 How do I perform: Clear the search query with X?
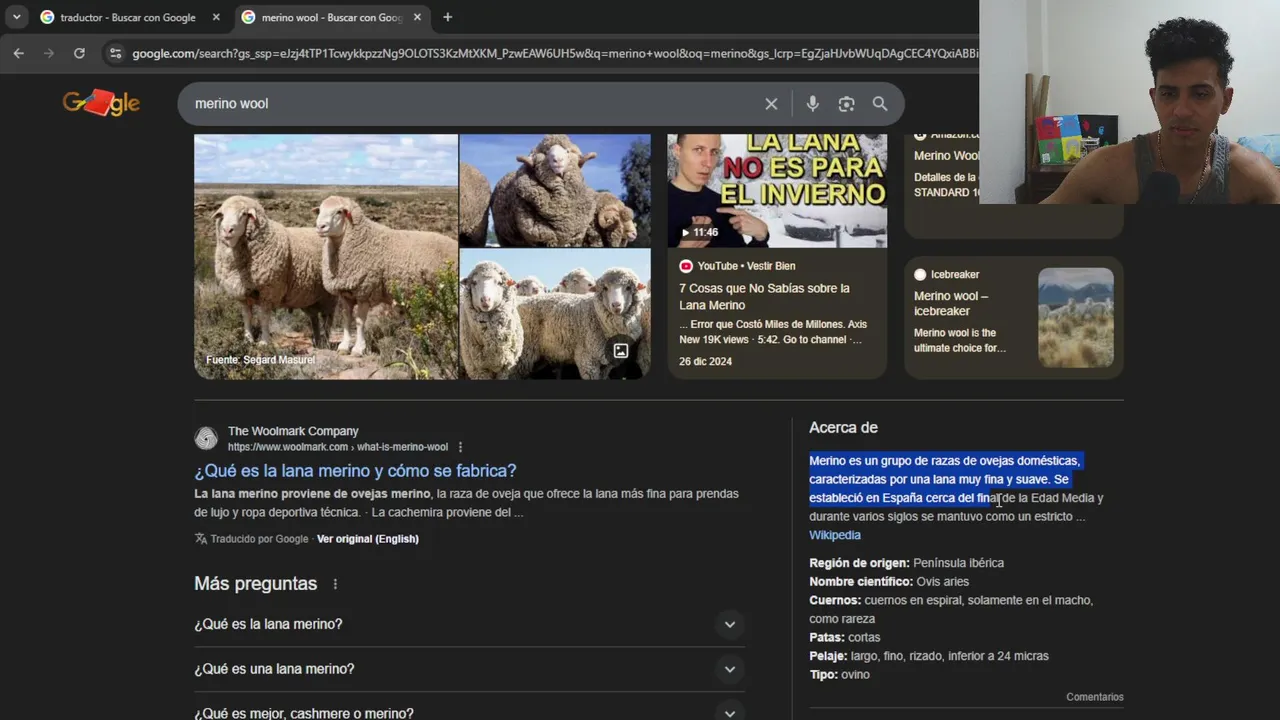tap(771, 104)
